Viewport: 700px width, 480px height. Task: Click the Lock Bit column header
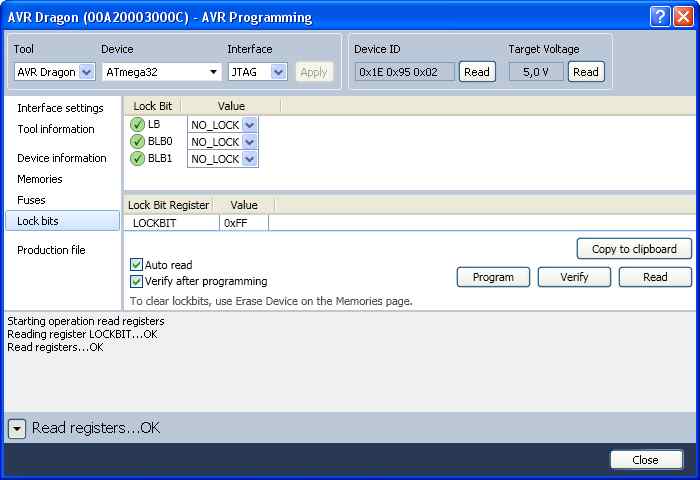pos(153,106)
